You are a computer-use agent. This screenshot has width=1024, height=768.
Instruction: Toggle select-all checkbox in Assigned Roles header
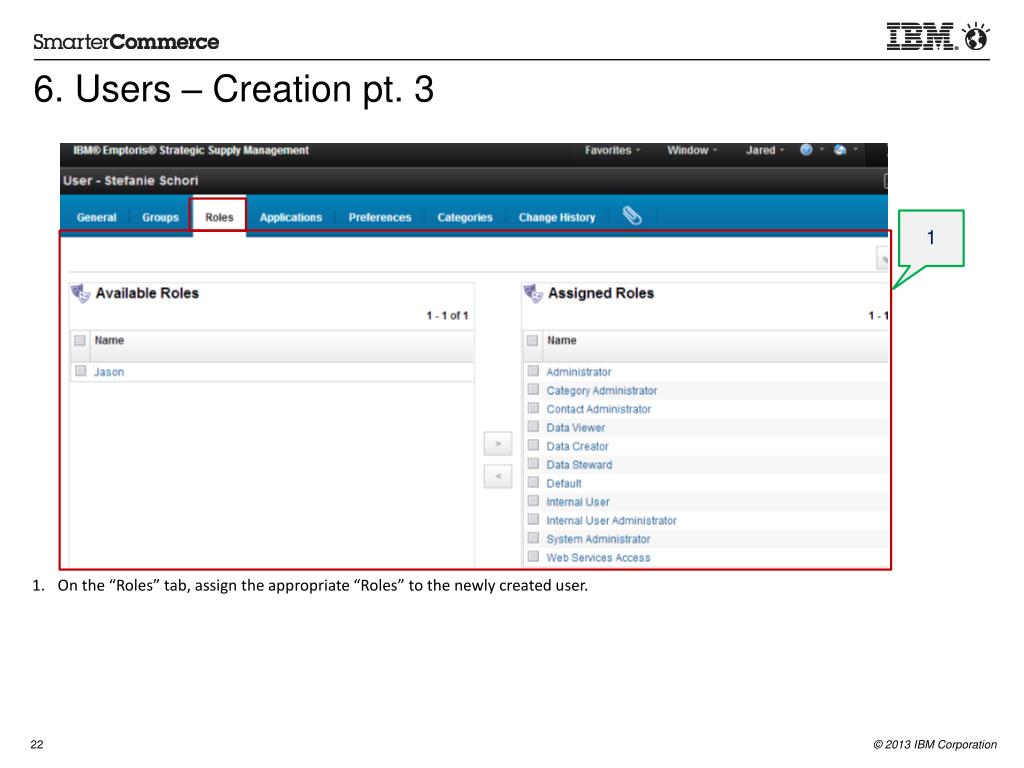coord(532,340)
